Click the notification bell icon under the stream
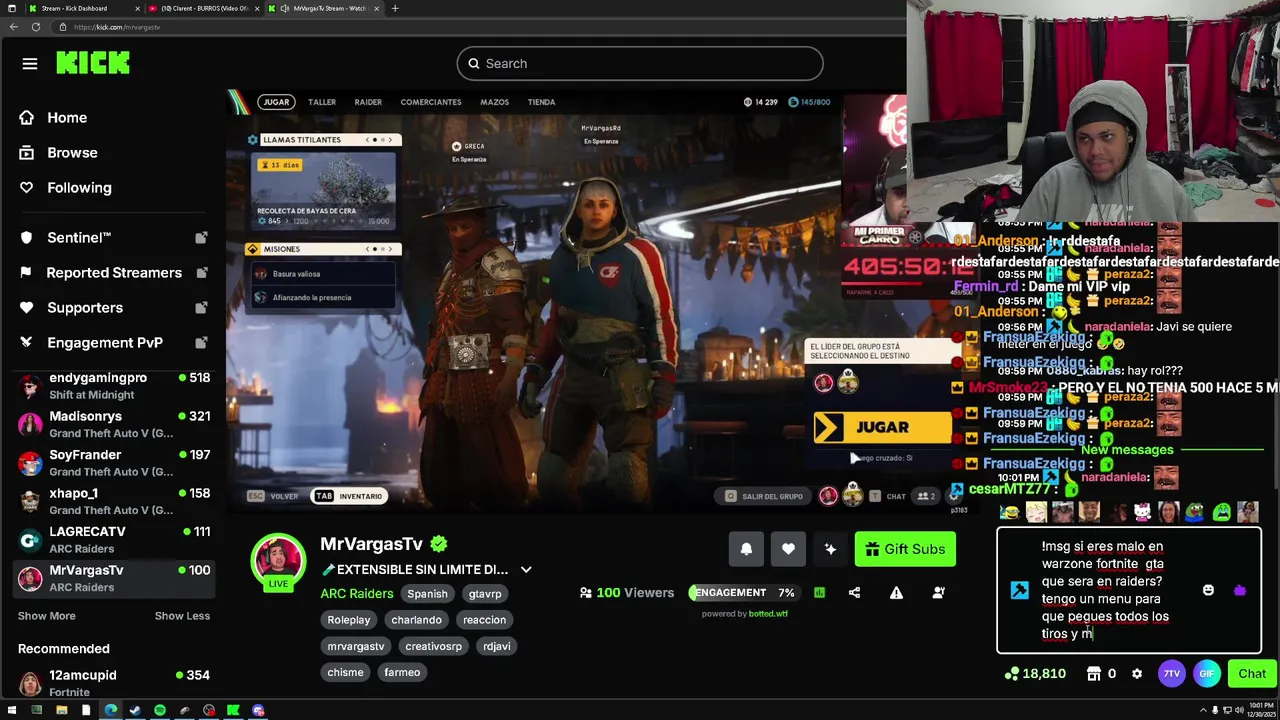This screenshot has width=1280, height=720. pyautogui.click(x=746, y=549)
